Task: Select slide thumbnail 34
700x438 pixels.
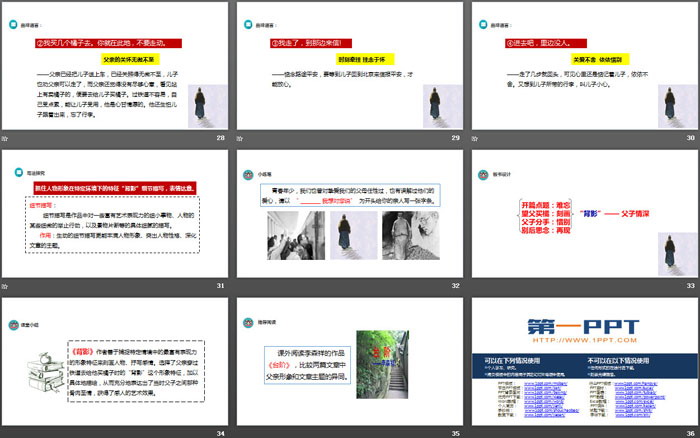Action: coord(115,361)
